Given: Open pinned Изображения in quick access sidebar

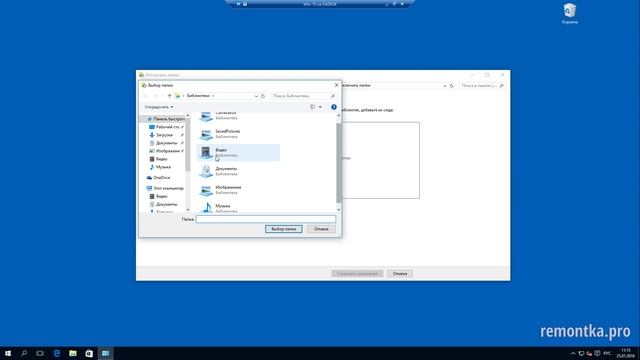Looking at the screenshot, I should 167,151.
